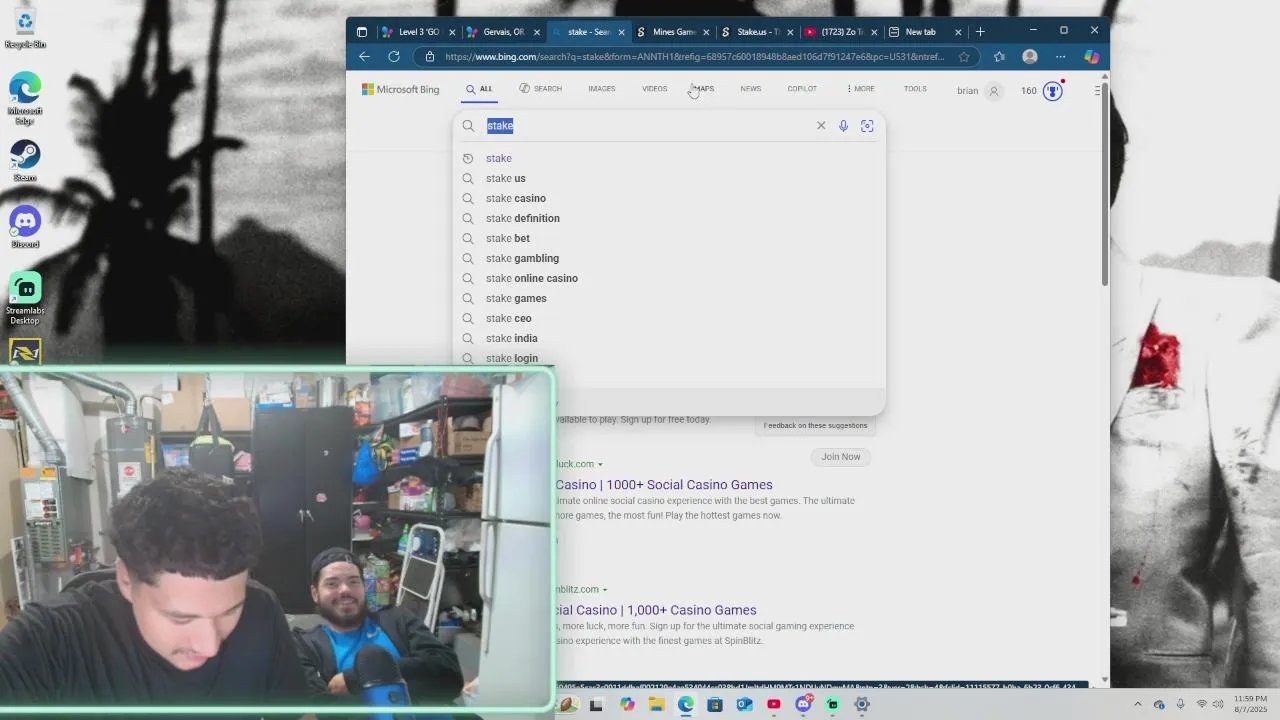
Task: Open the '1000+ Social Casino Games' result
Action: (x=664, y=485)
